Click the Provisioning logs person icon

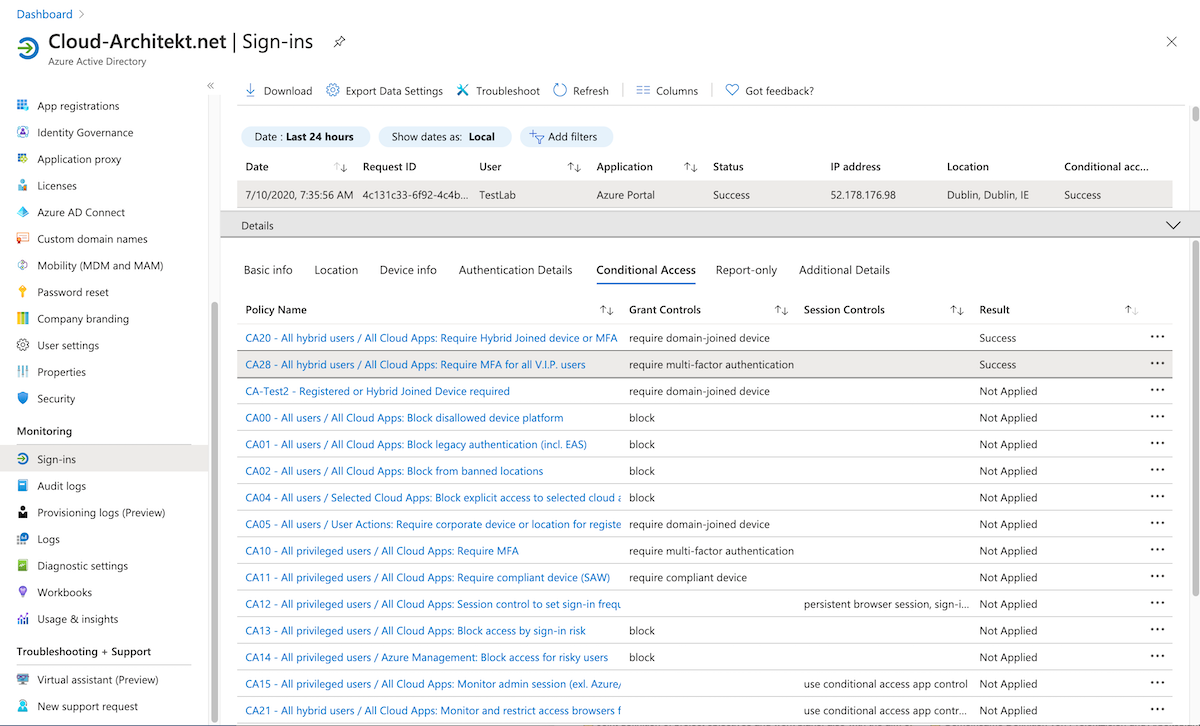(23, 512)
